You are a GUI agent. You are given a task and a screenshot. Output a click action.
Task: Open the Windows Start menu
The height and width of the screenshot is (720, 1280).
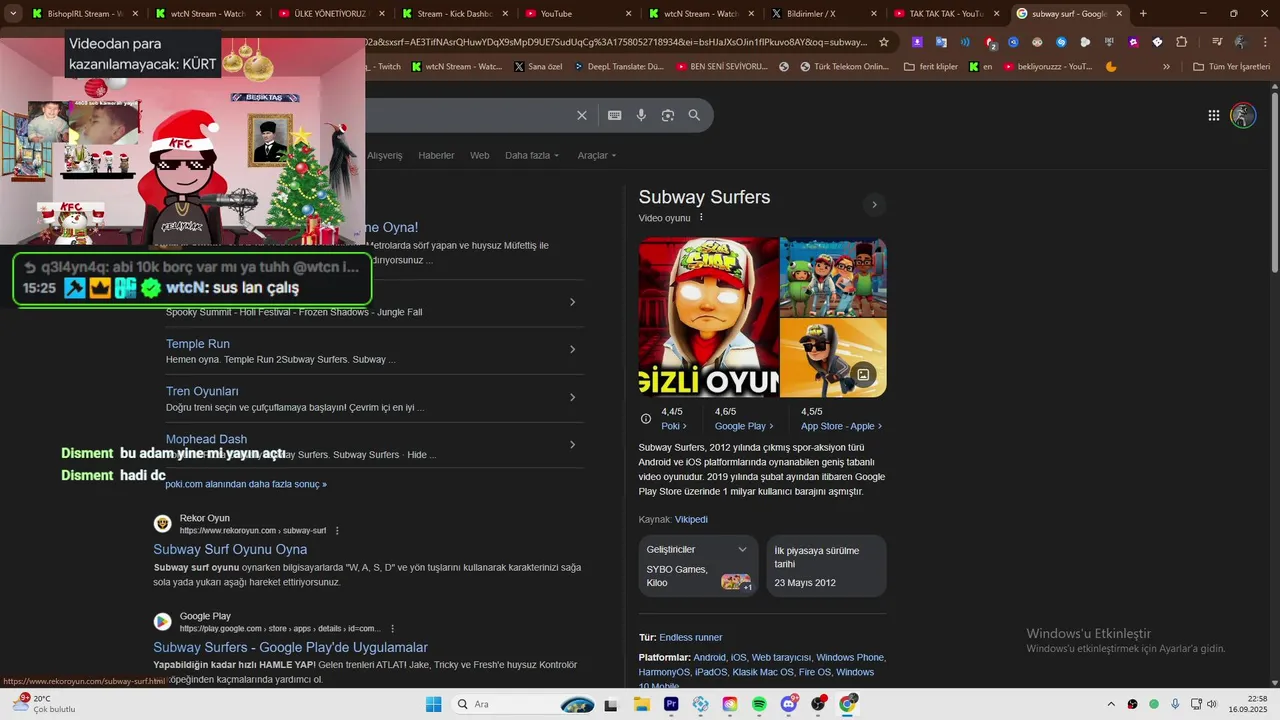click(x=433, y=704)
